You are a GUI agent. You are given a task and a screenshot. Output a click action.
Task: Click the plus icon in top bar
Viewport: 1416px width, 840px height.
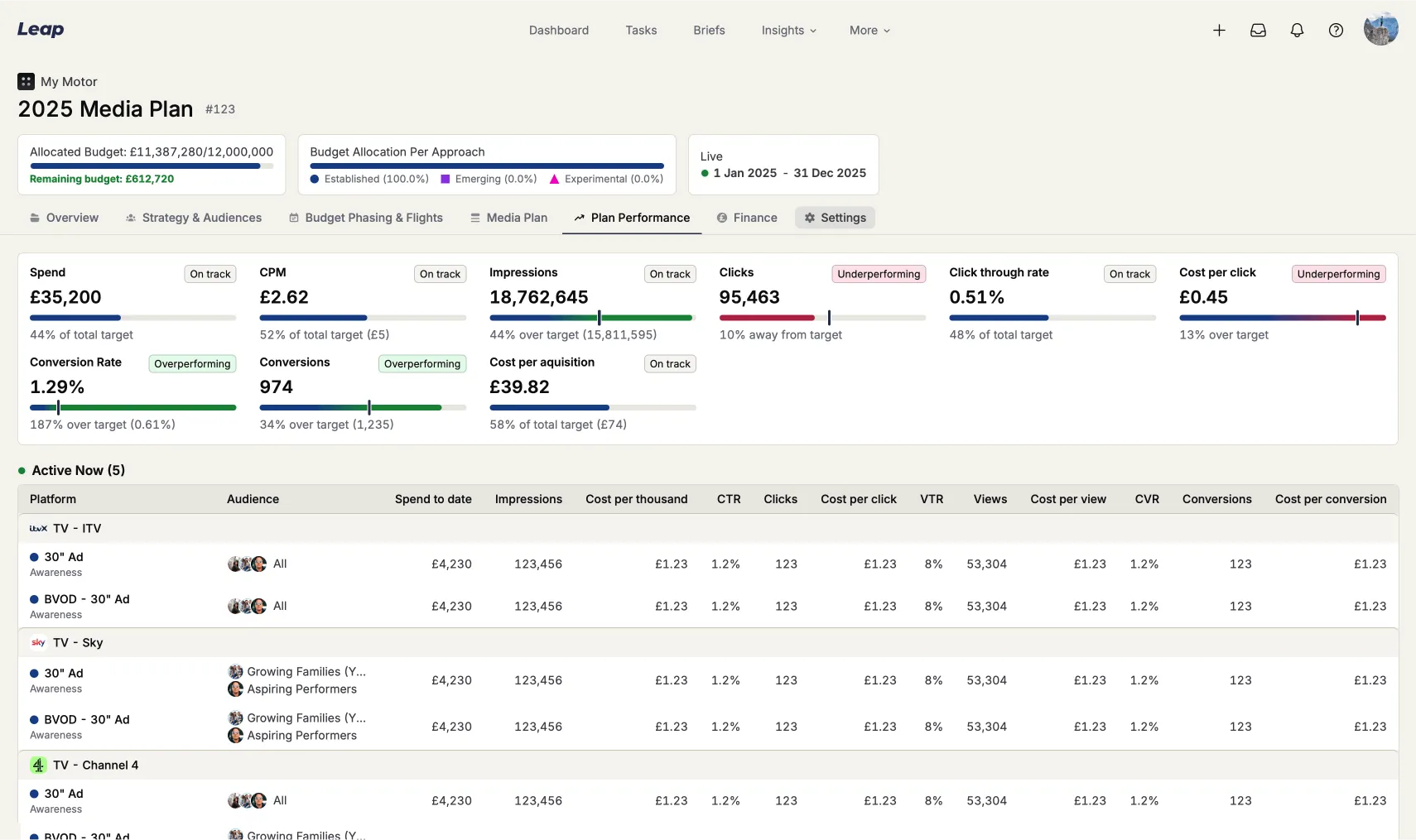click(1219, 31)
